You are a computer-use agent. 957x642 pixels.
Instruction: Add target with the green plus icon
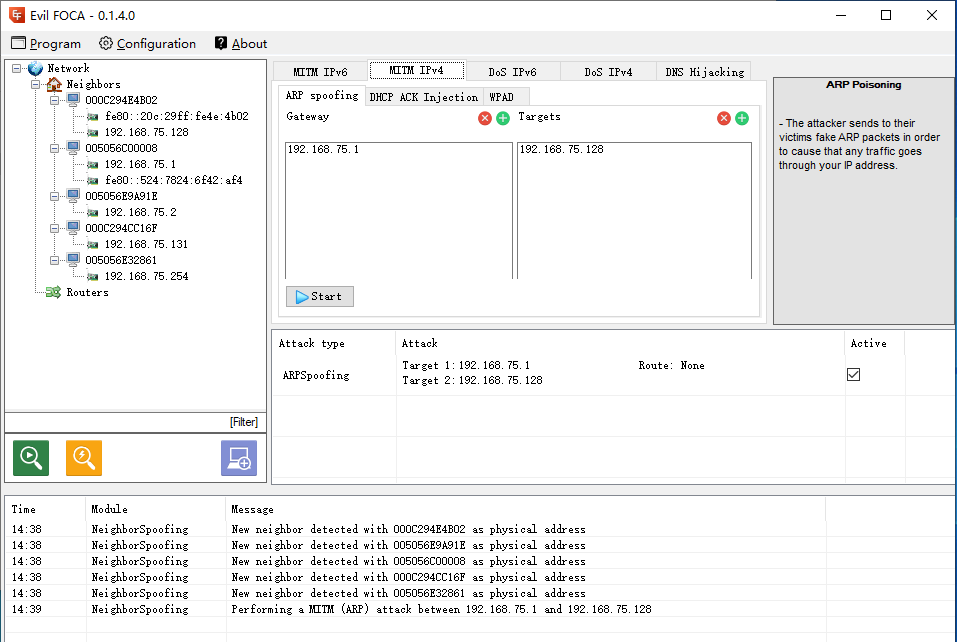tap(742, 118)
